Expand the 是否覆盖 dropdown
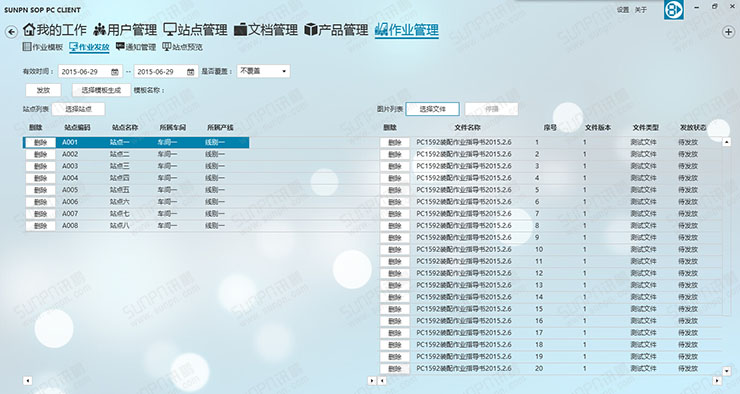The width and height of the screenshot is (740, 394). click(263, 71)
